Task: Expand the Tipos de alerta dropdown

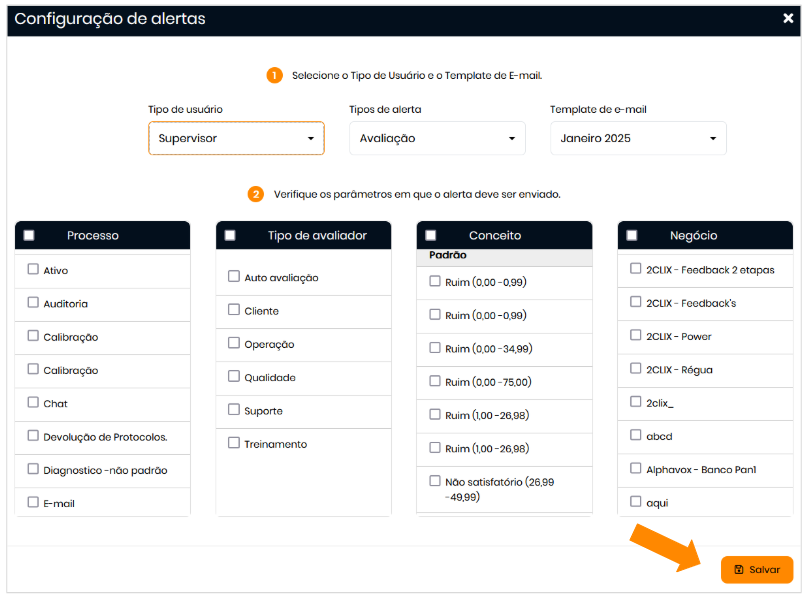Action: tap(437, 138)
